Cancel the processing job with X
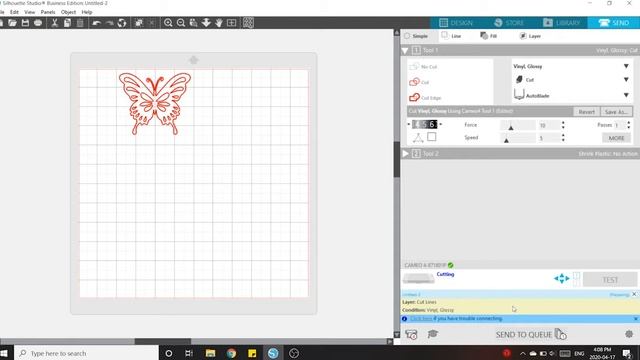This screenshot has height=360, width=640. point(634,294)
